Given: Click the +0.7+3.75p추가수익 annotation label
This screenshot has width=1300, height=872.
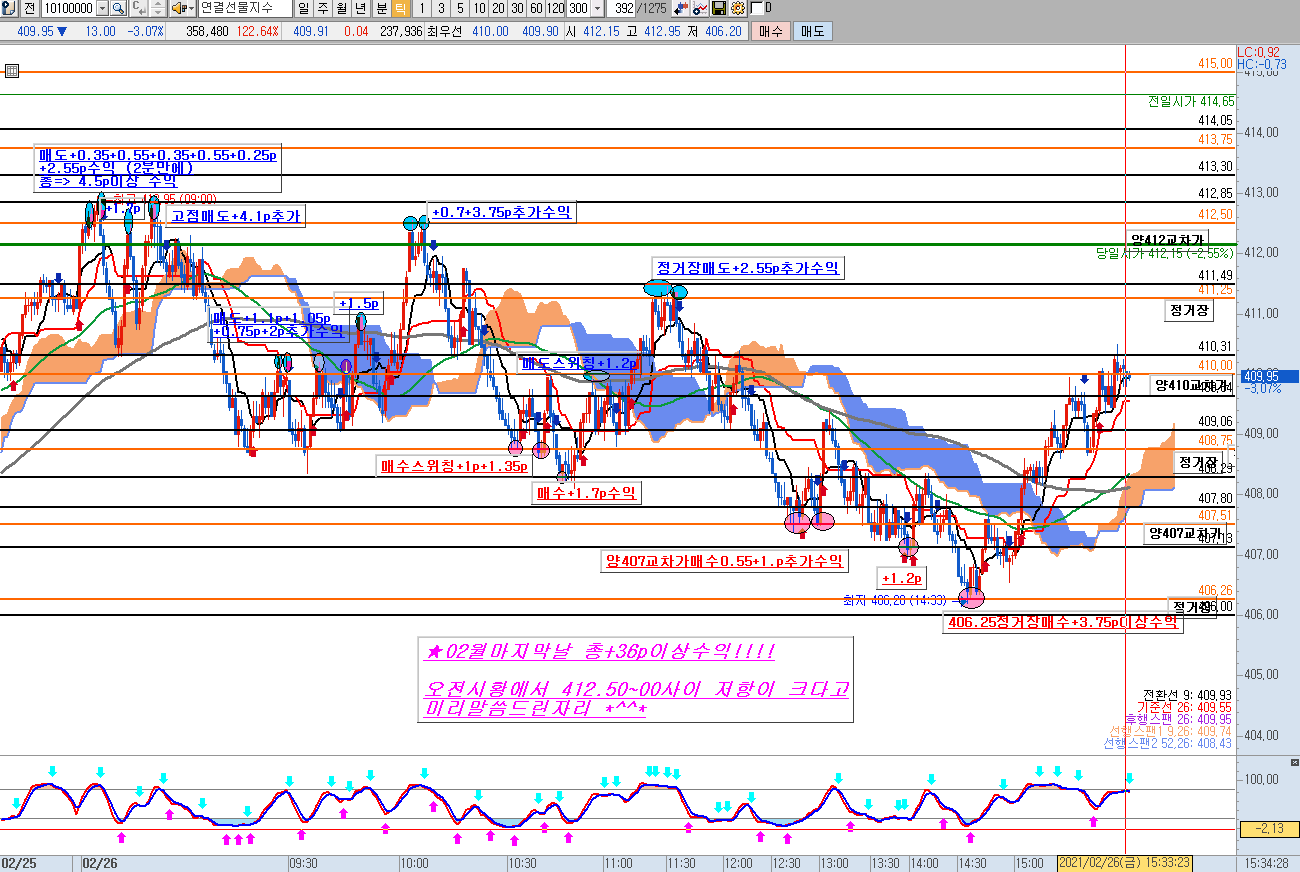Looking at the screenshot, I should click(503, 212).
